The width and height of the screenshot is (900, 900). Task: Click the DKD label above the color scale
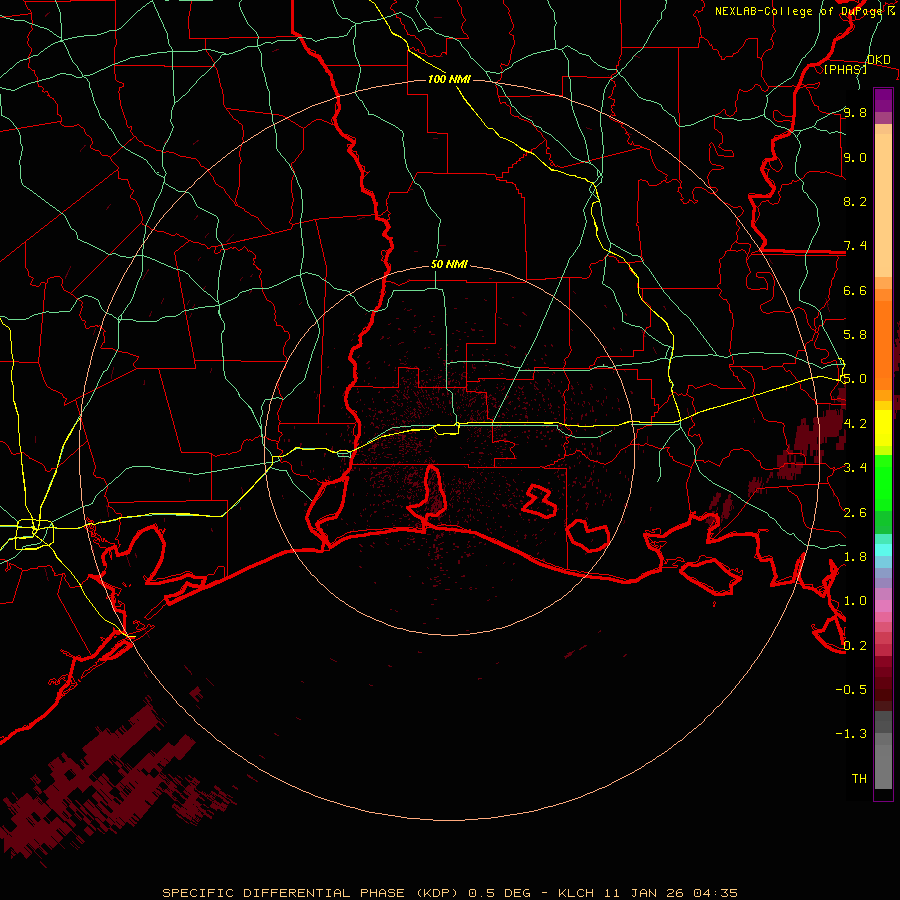coord(878,60)
